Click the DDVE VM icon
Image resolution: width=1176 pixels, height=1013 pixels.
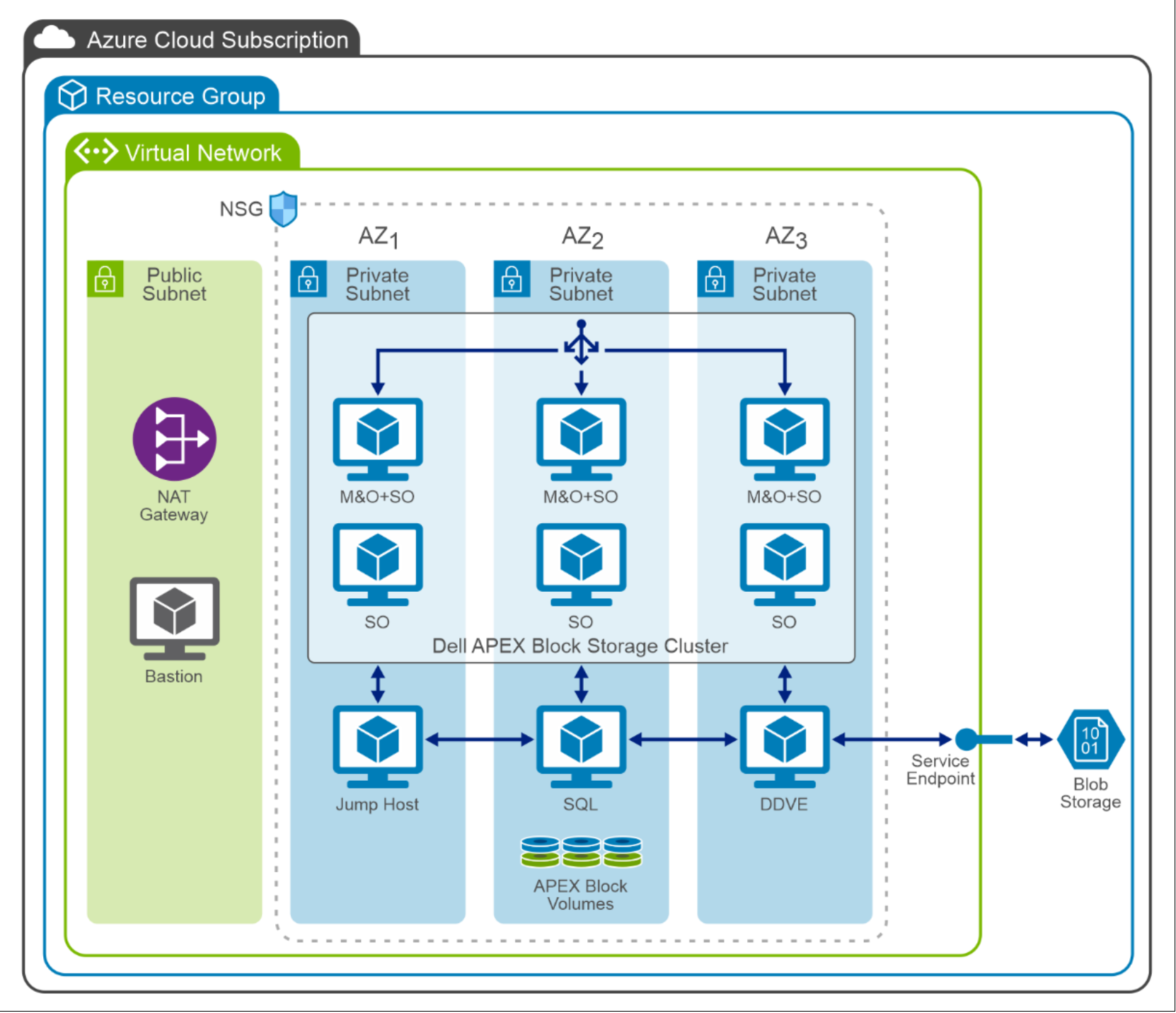[x=785, y=746]
